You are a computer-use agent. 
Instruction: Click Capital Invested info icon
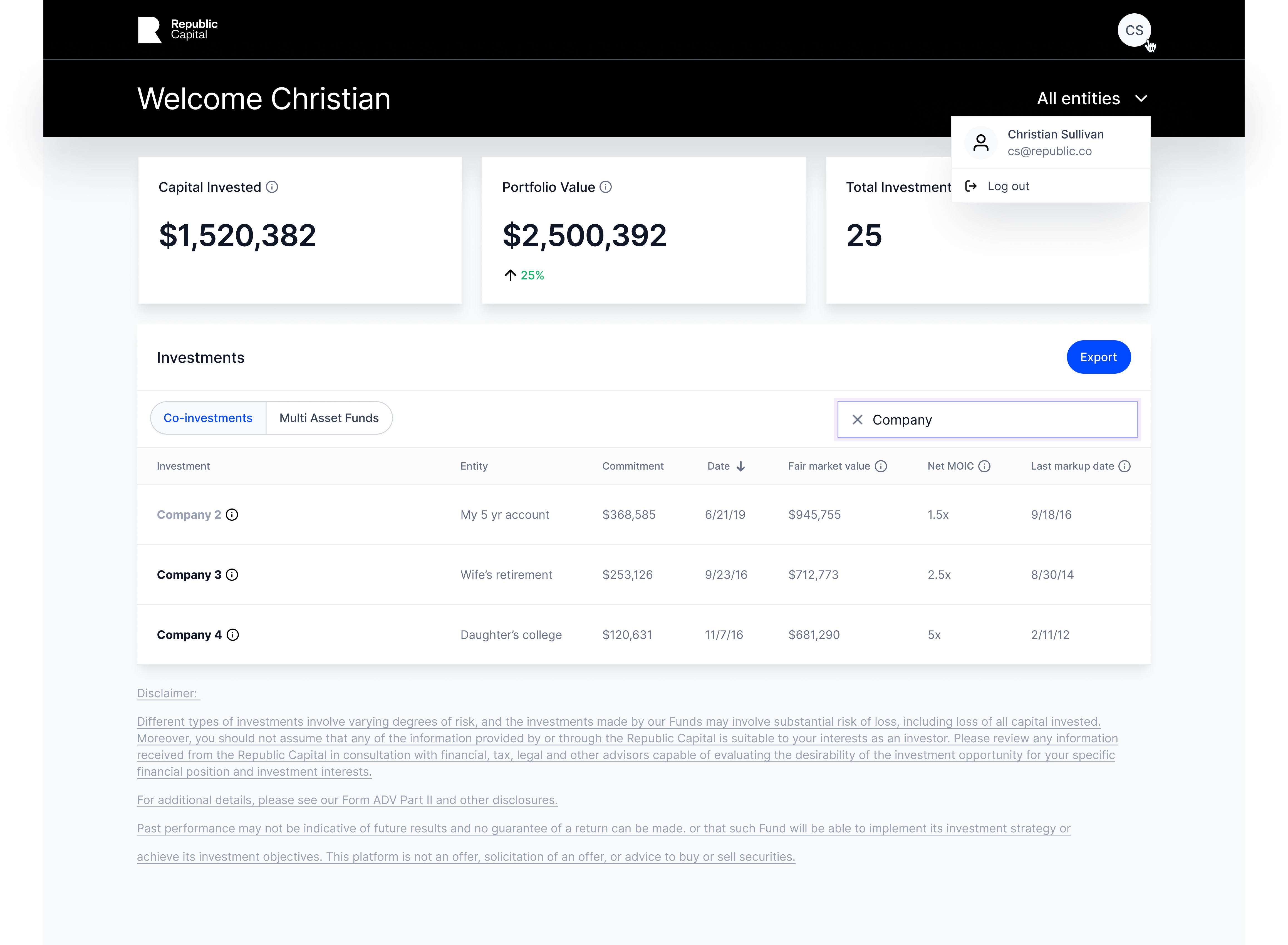click(272, 187)
